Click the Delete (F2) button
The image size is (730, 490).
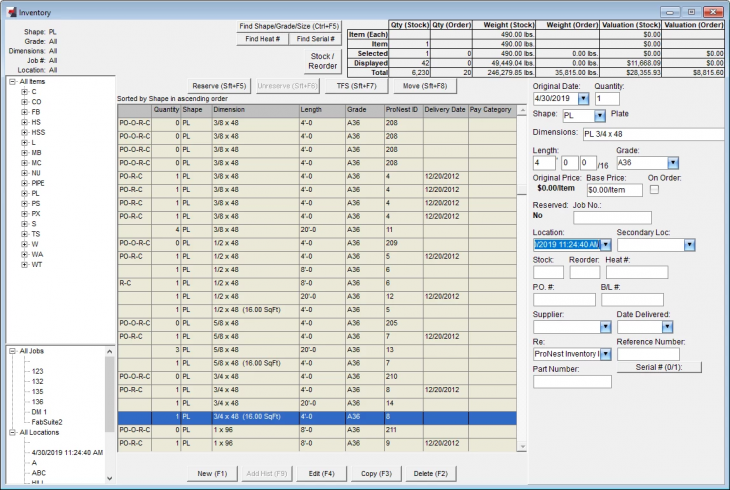pyautogui.click(x=431, y=474)
